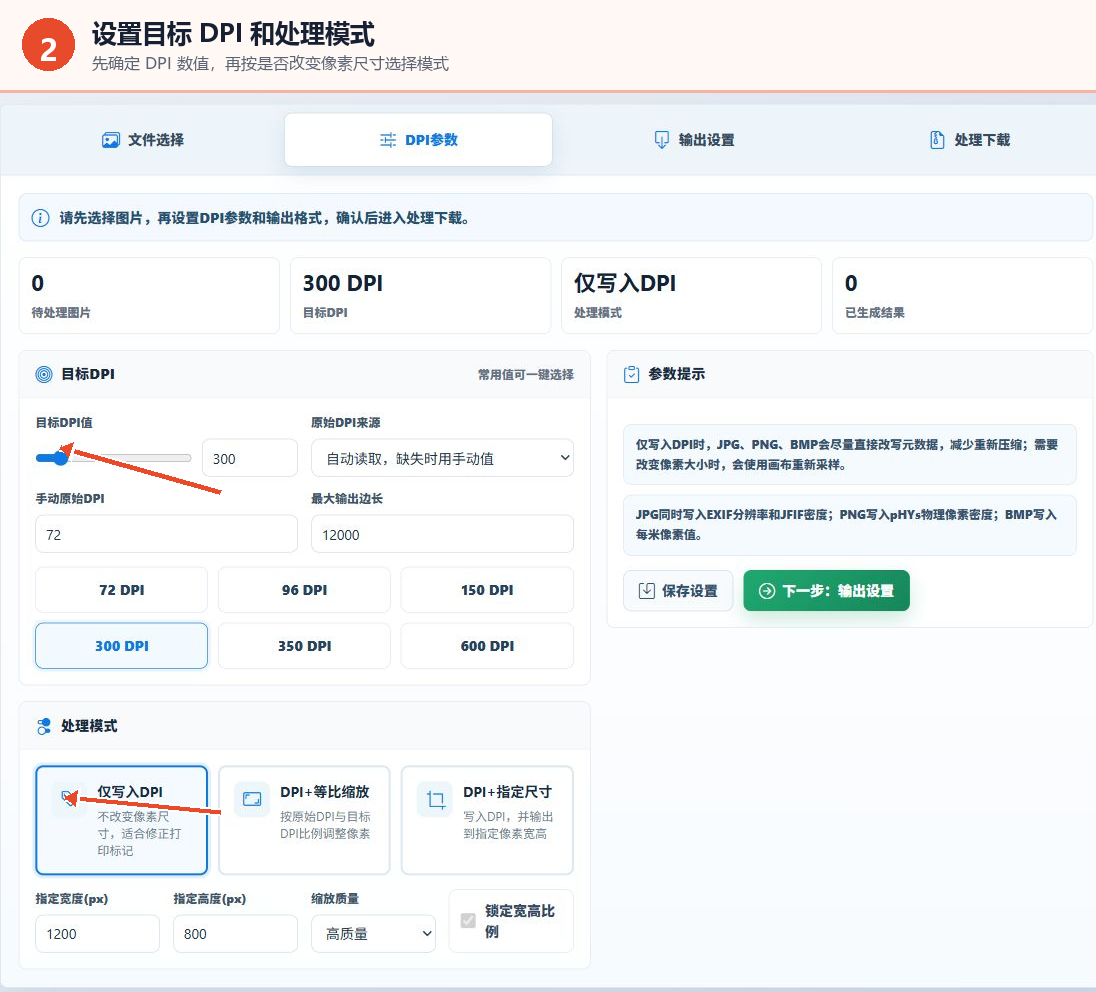Click the icon next to 处理模式 heading
This screenshot has width=1096, height=992.
point(43,726)
